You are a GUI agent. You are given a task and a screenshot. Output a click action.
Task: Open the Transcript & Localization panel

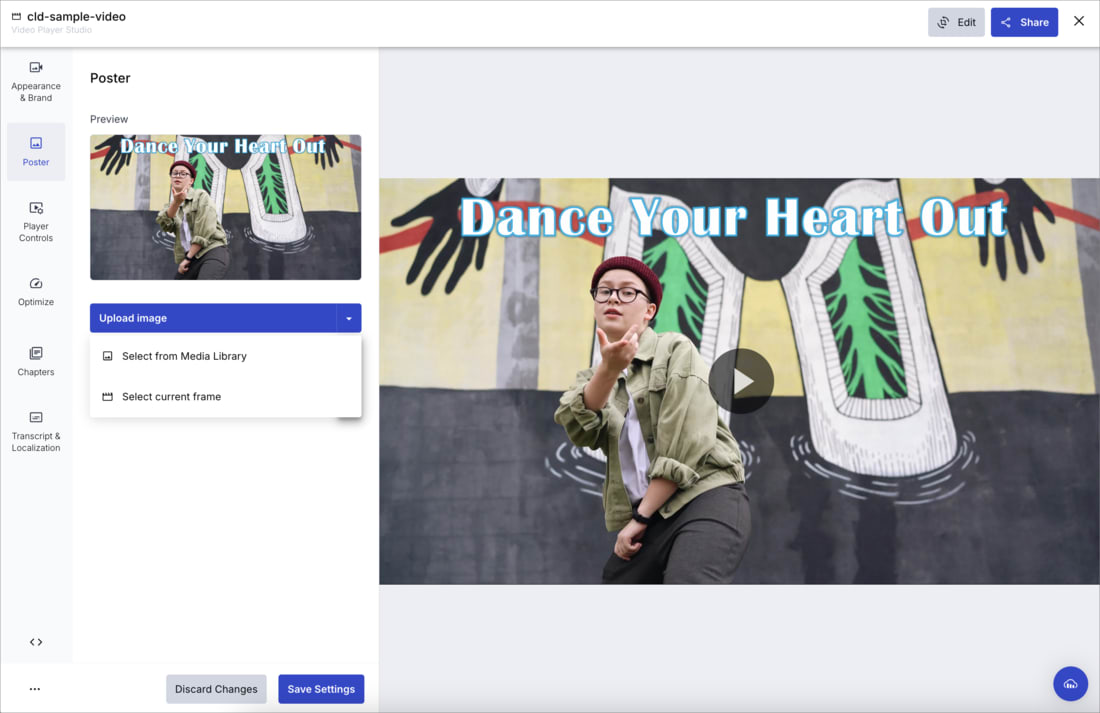click(x=36, y=432)
